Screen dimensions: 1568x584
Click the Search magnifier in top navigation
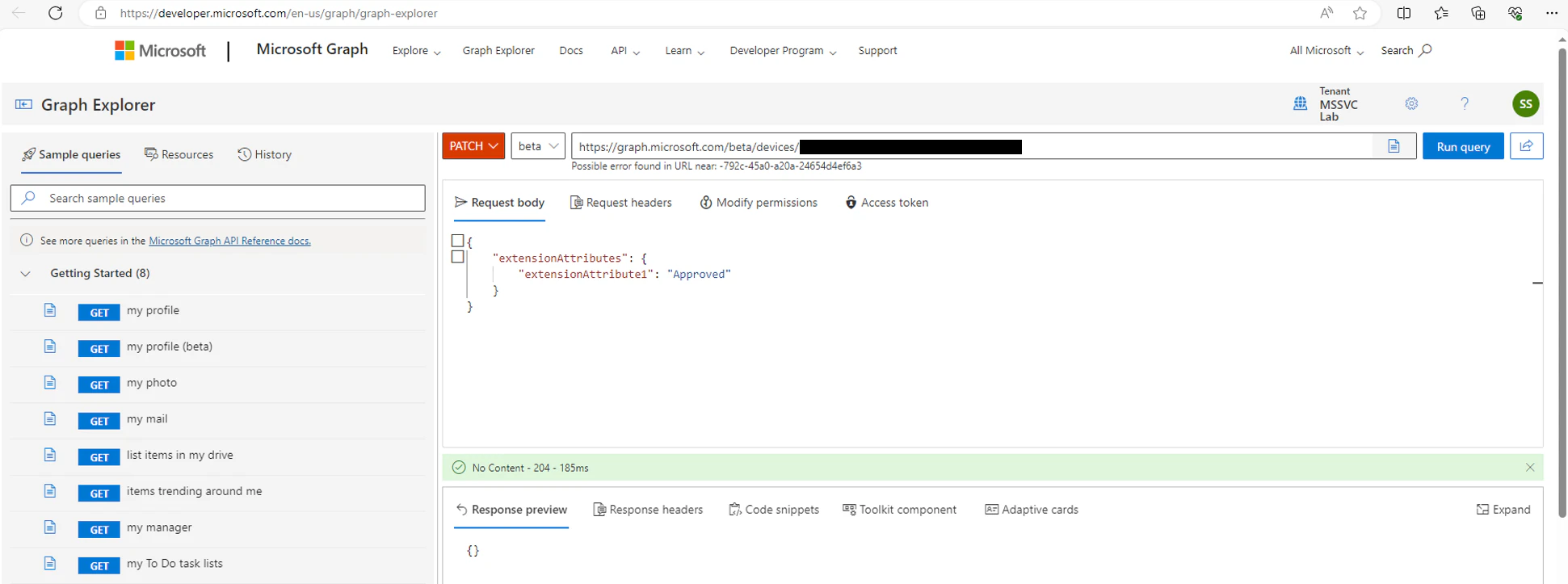click(1425, 50)
